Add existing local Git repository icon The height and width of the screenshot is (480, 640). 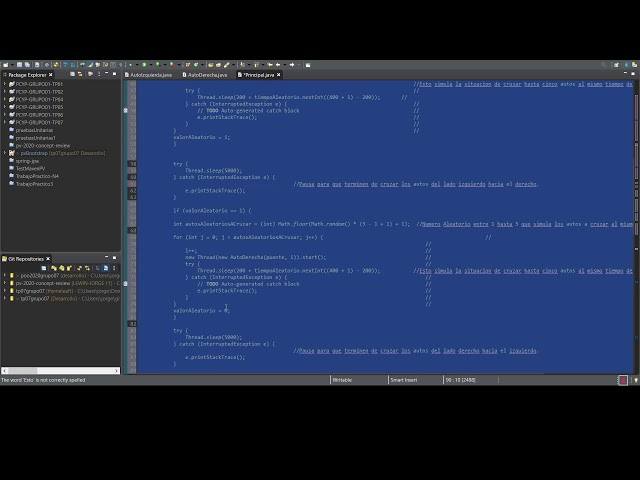(54, 268)
